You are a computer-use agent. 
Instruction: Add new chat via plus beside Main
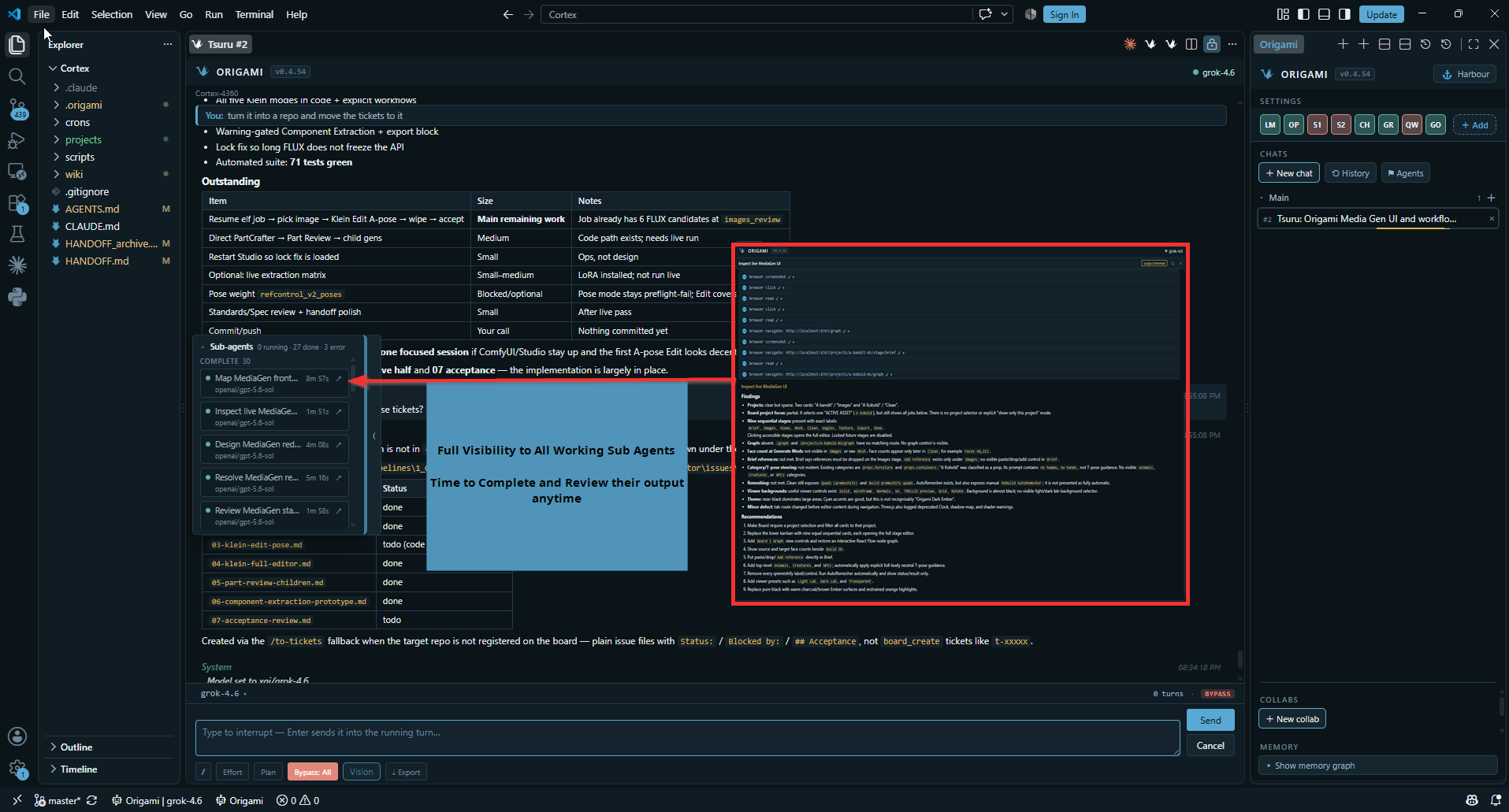coord(1491,198)
